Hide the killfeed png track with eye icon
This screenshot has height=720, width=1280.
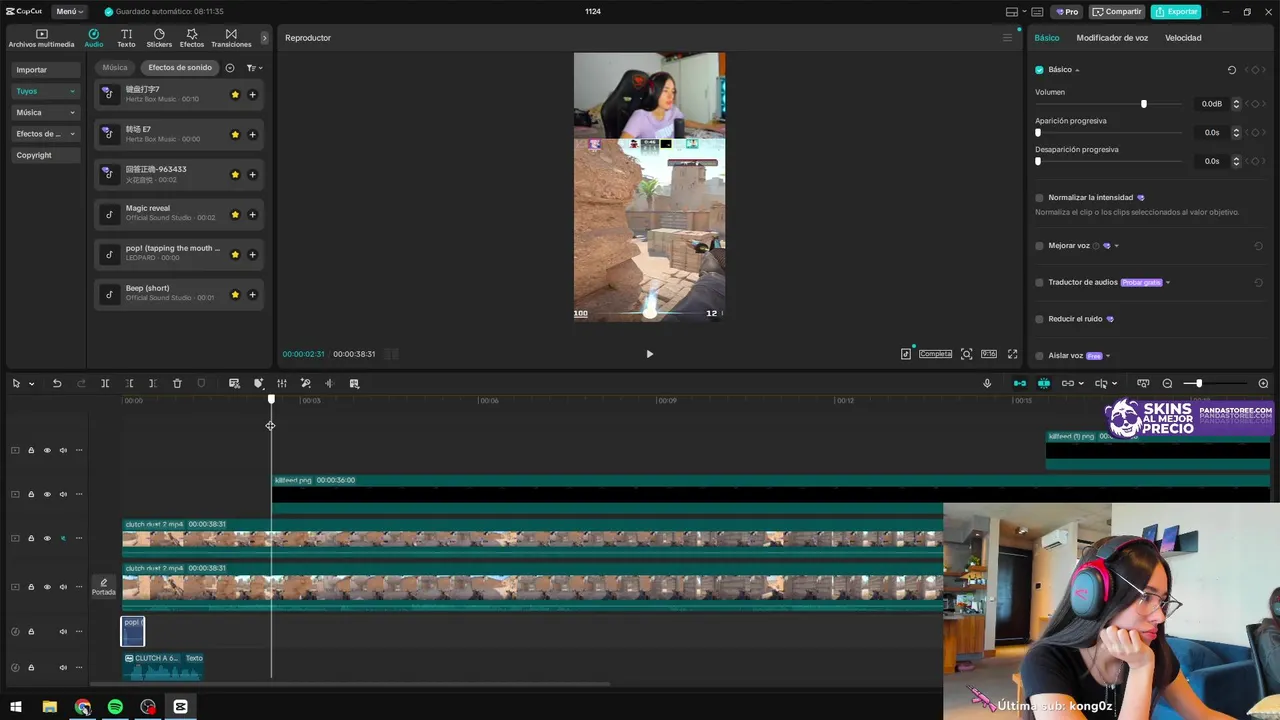click(x=47, y=494)
